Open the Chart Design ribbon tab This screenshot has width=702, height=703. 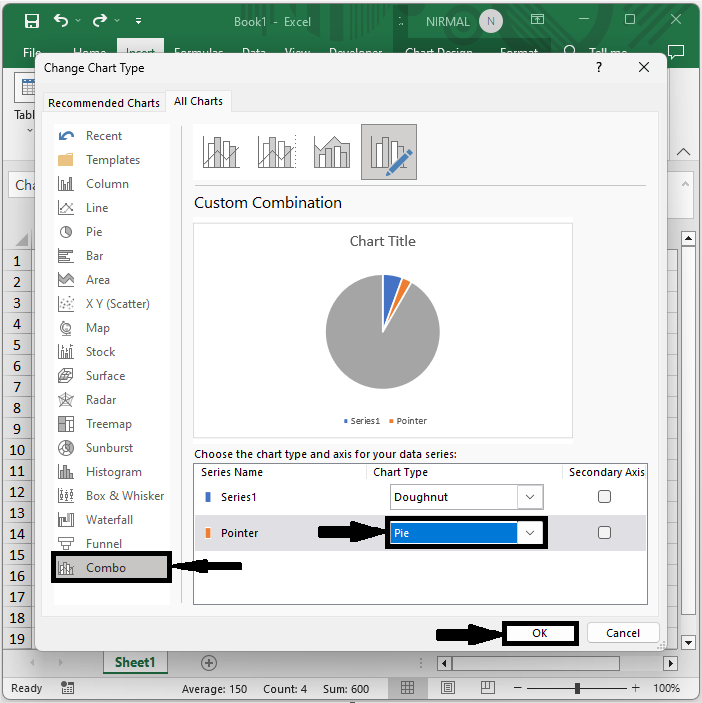[x=438, y=52]
